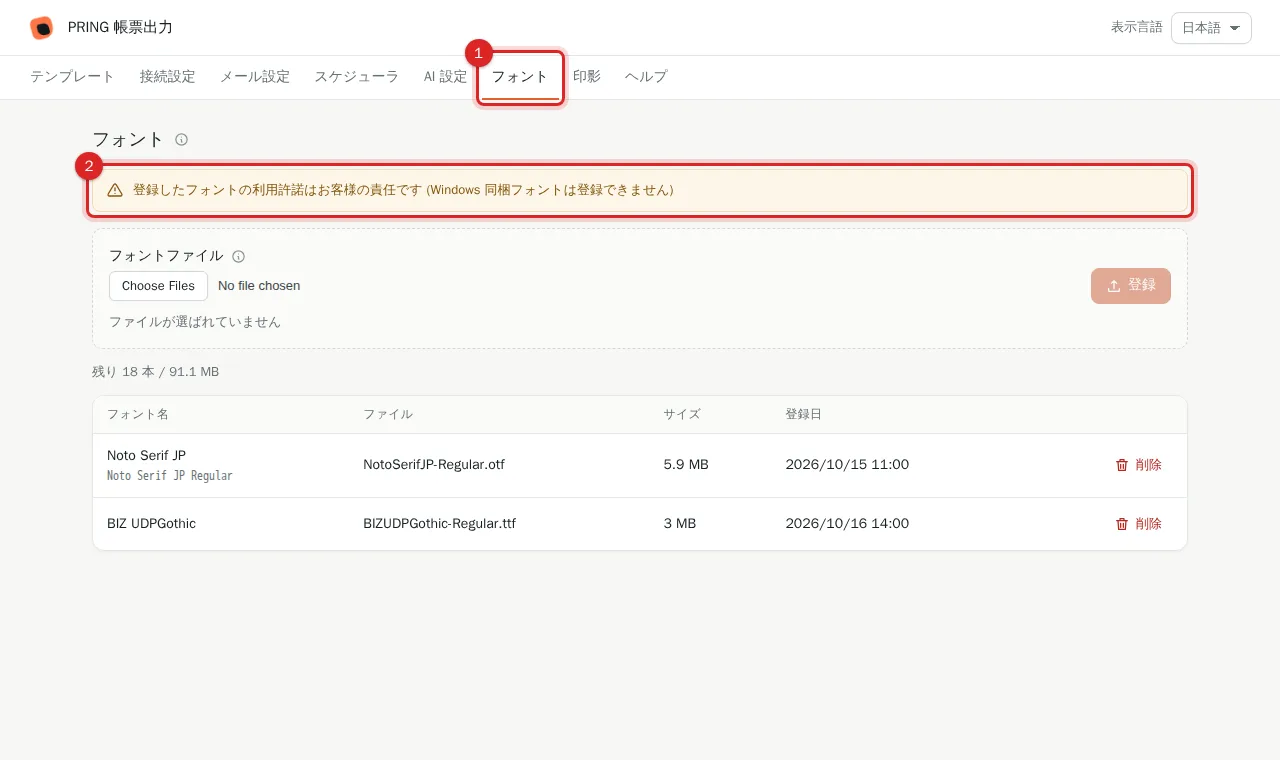Select the フォント tab
This screenshot has height=760, width=1280.
520,77
